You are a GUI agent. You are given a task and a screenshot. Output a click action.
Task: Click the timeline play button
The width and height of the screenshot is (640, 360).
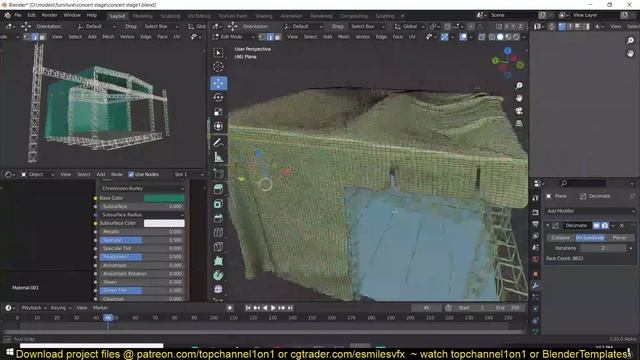click(x=273, y=308)
